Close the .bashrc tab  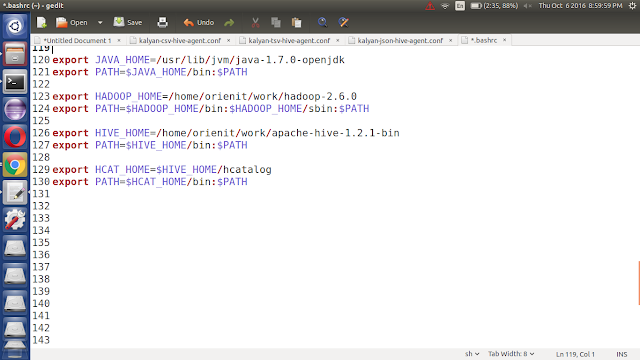click(x=504, y=40)
